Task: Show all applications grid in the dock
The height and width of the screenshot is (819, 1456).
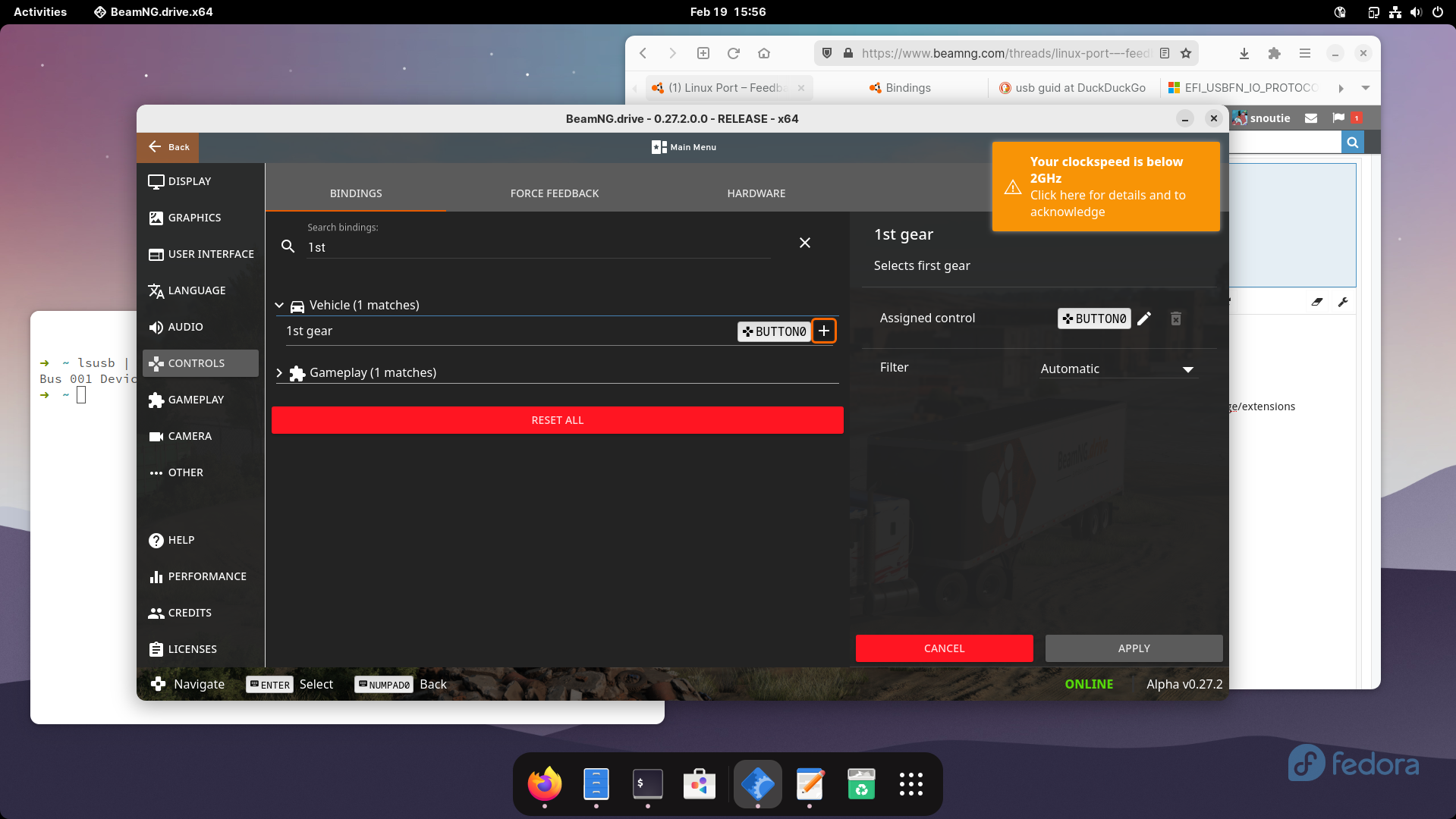Action: [x=910, y=783]
